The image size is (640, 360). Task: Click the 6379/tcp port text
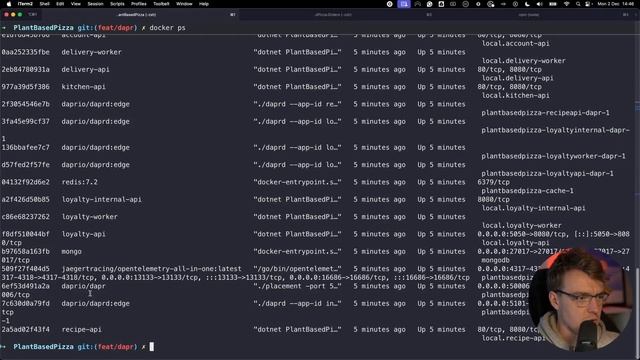[x=493, y=182]
